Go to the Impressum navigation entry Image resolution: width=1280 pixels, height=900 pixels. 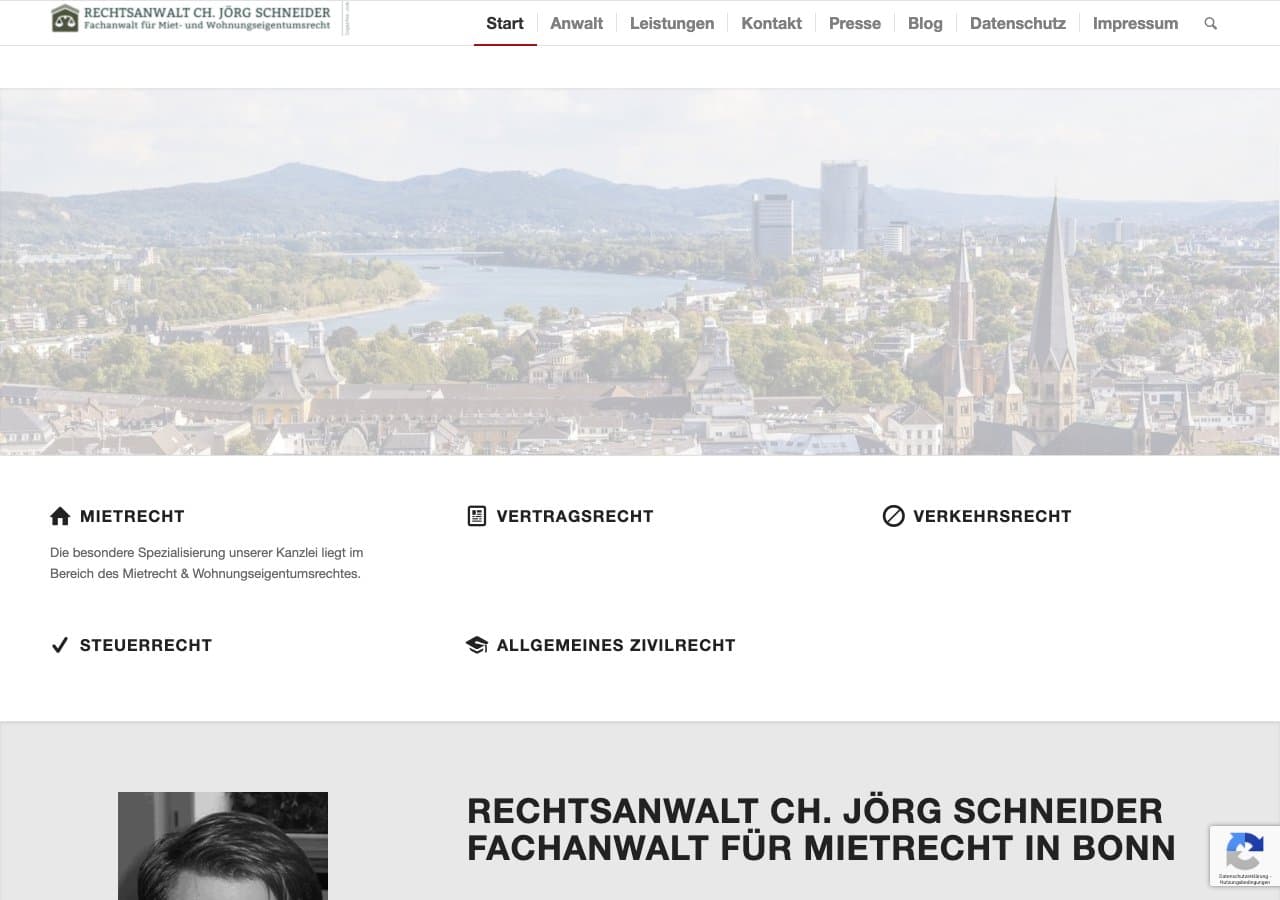coord(1135,23)
